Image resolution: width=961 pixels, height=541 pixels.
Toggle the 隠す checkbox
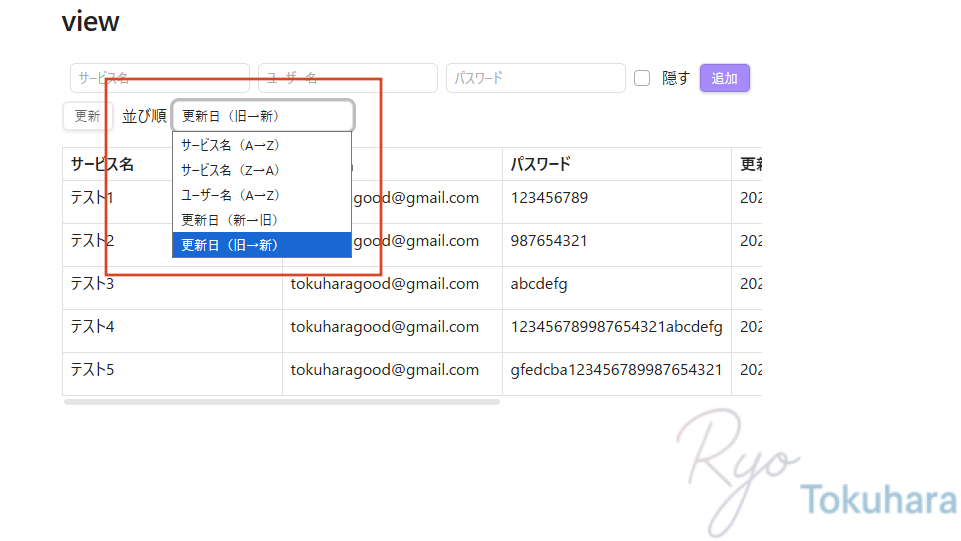click(x=642, y=78)
